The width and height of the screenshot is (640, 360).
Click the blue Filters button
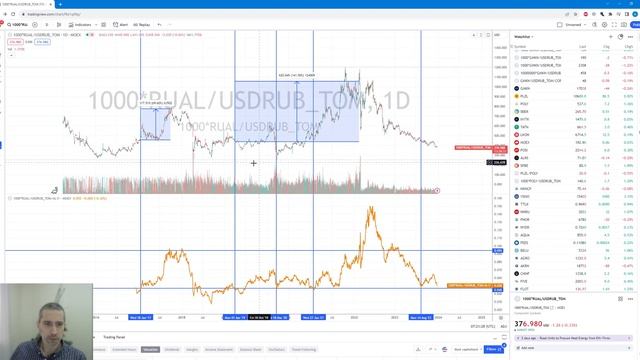pyautogui.click(x=494, y=349)
